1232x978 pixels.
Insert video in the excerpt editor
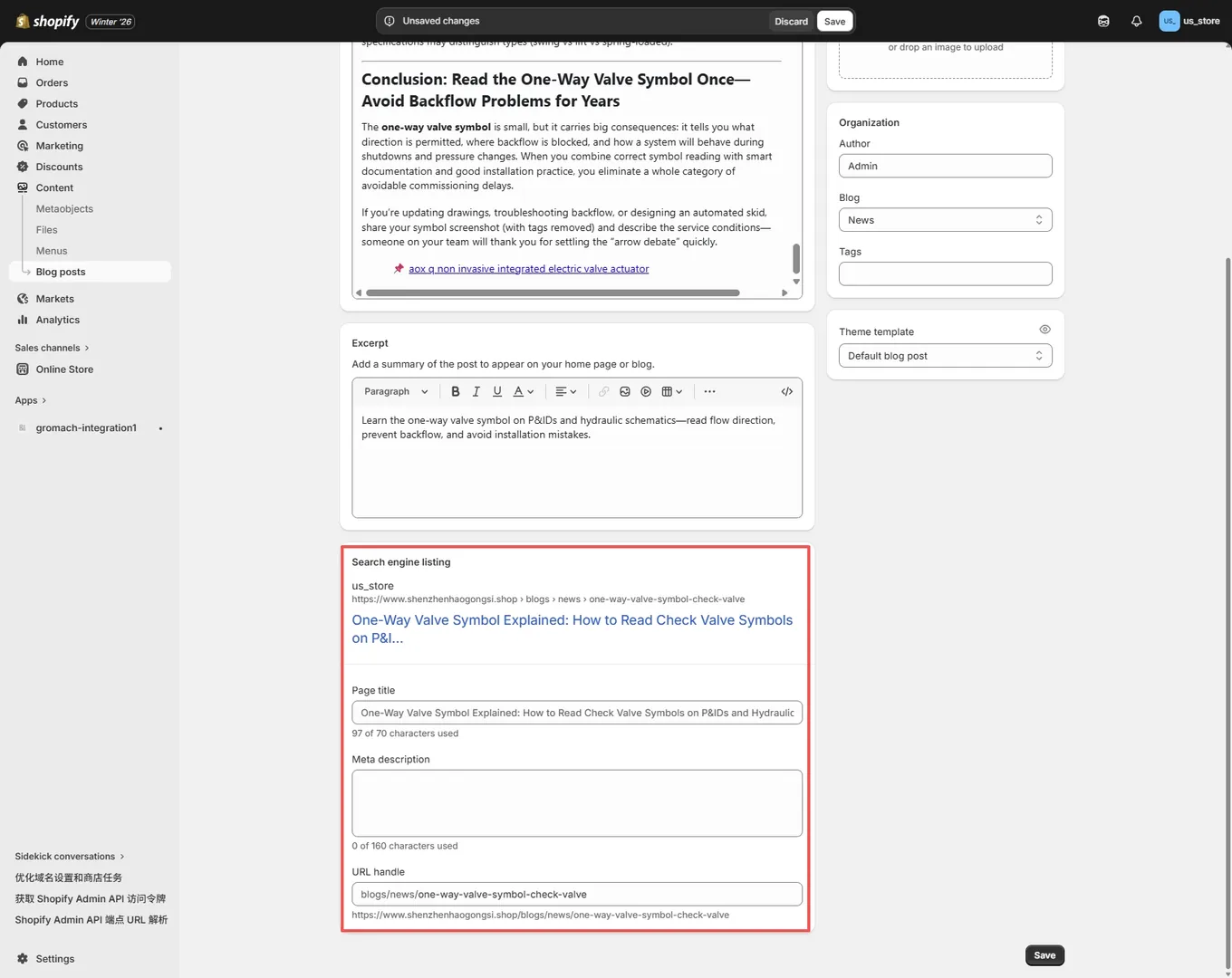point(646,392)
